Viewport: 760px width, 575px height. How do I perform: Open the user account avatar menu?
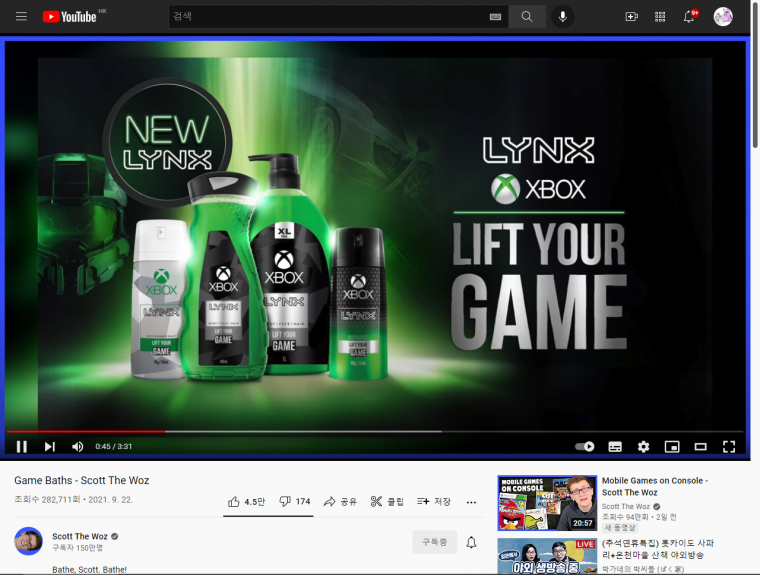(x=723, y=16)
